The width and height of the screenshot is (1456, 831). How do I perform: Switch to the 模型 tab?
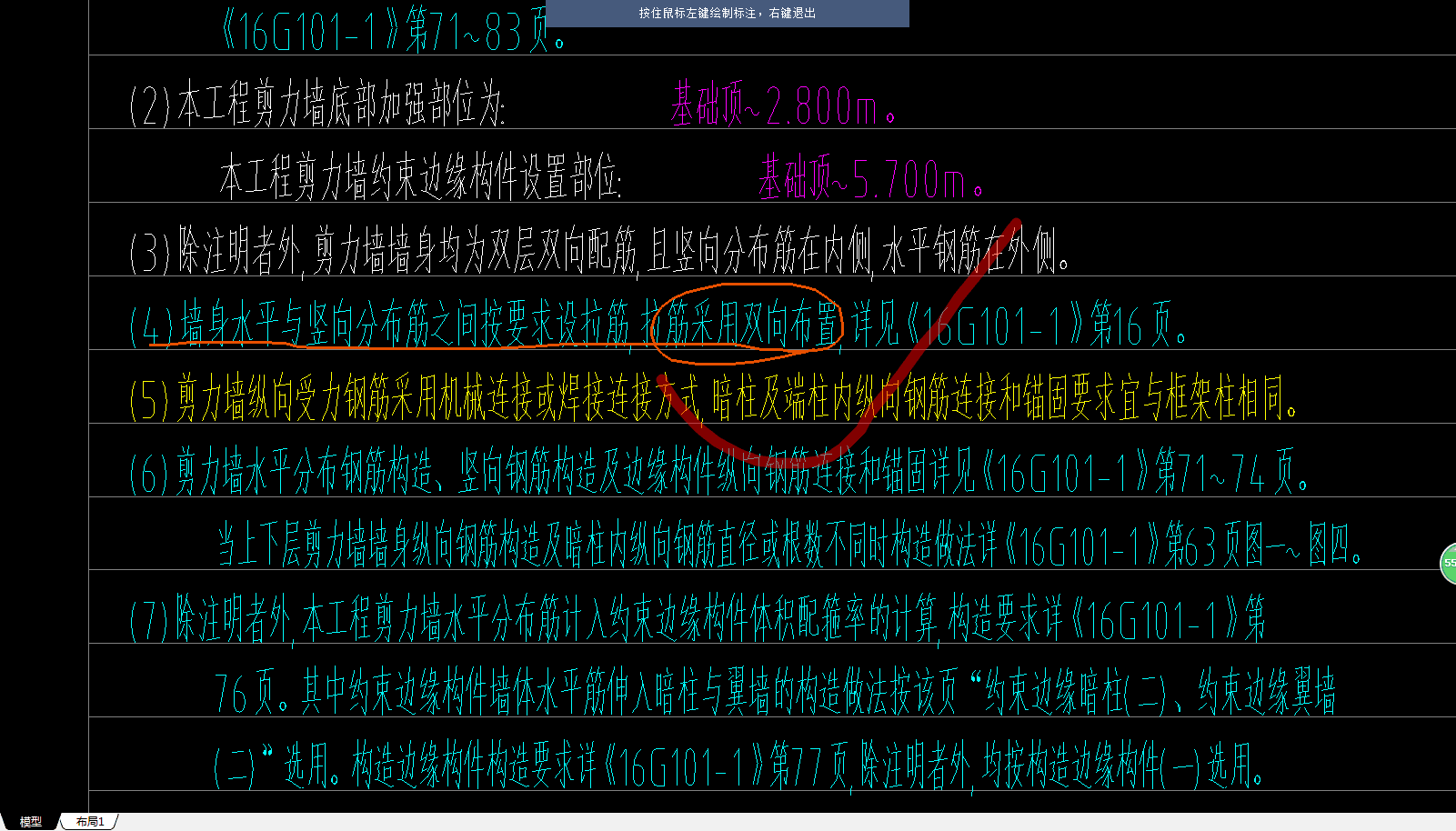click(31, 822)
